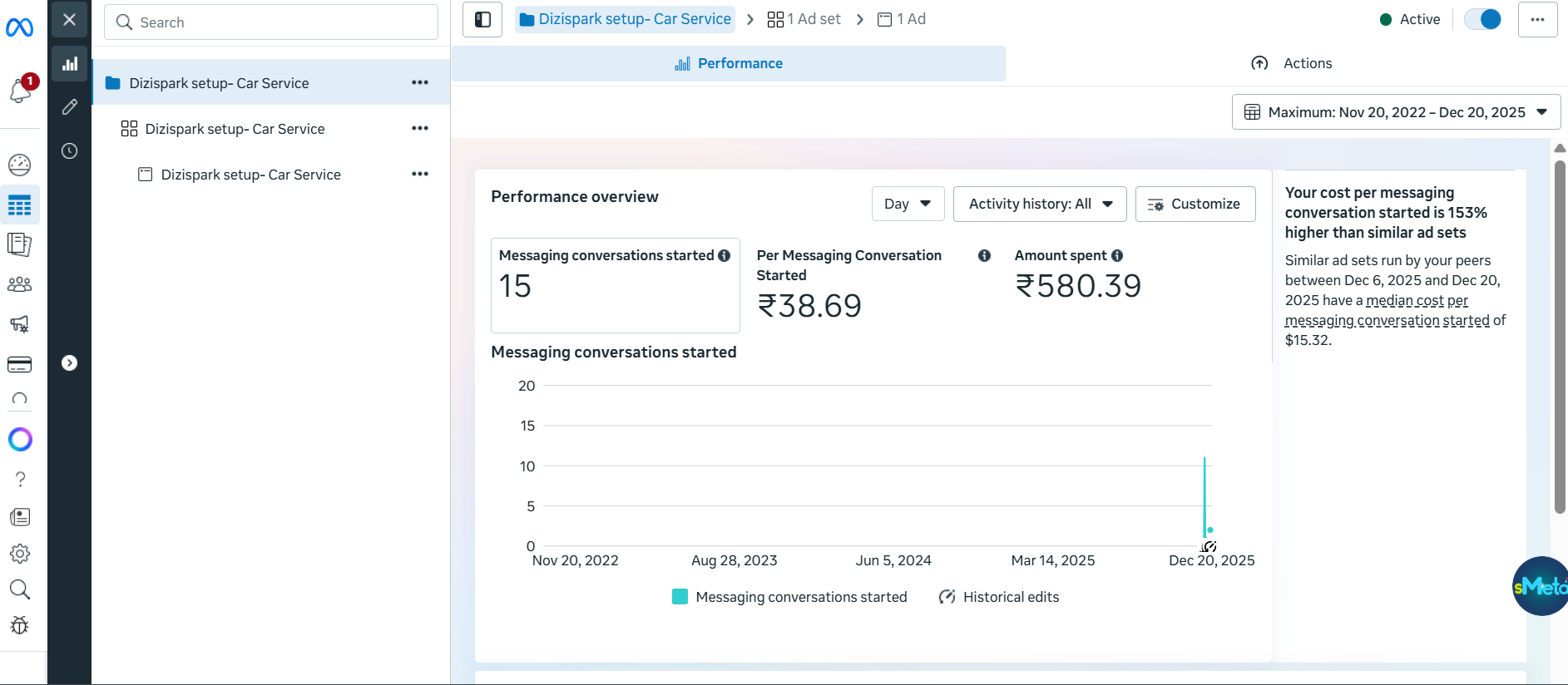Viewport: 1568px width, 685px height.
Task: Click the Billing card icon
Action: coord(20,364)
